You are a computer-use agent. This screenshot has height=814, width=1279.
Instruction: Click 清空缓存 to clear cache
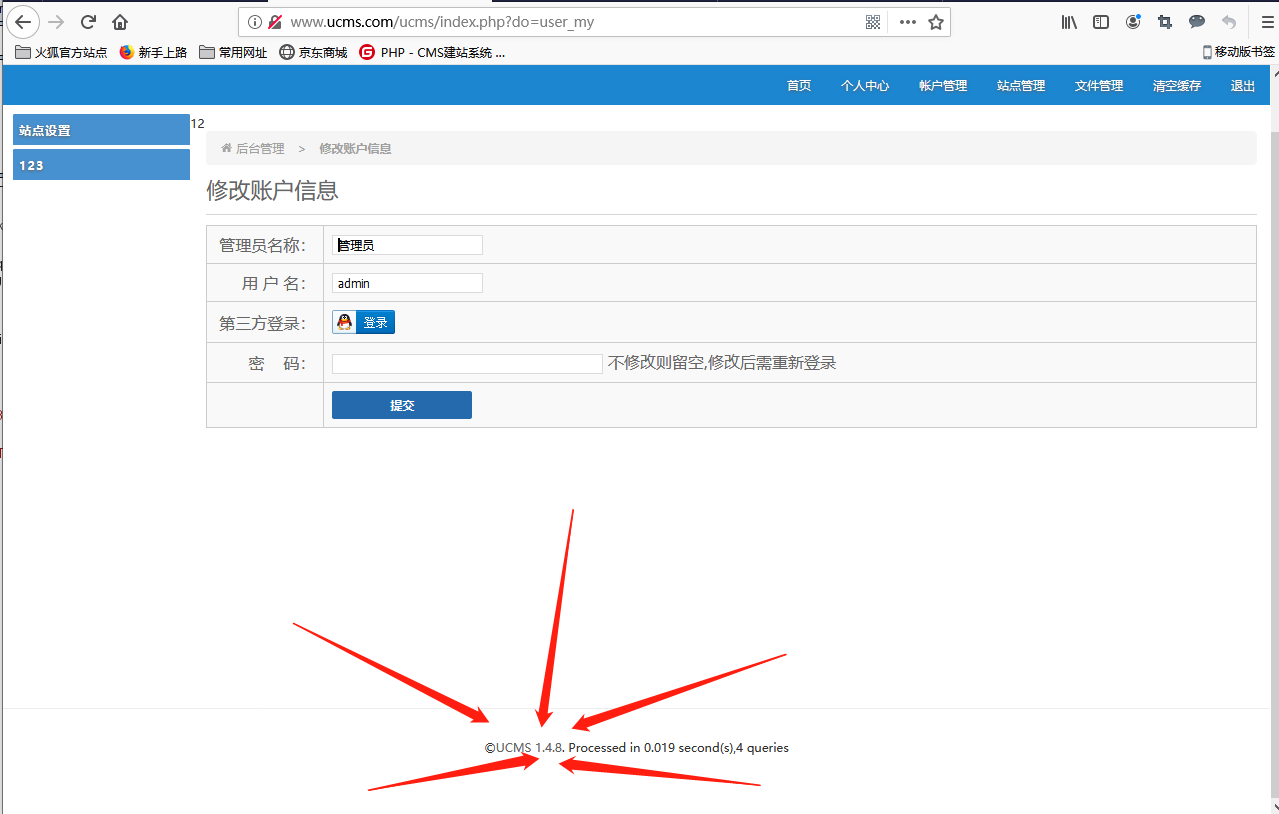(x=1177, y=86)
